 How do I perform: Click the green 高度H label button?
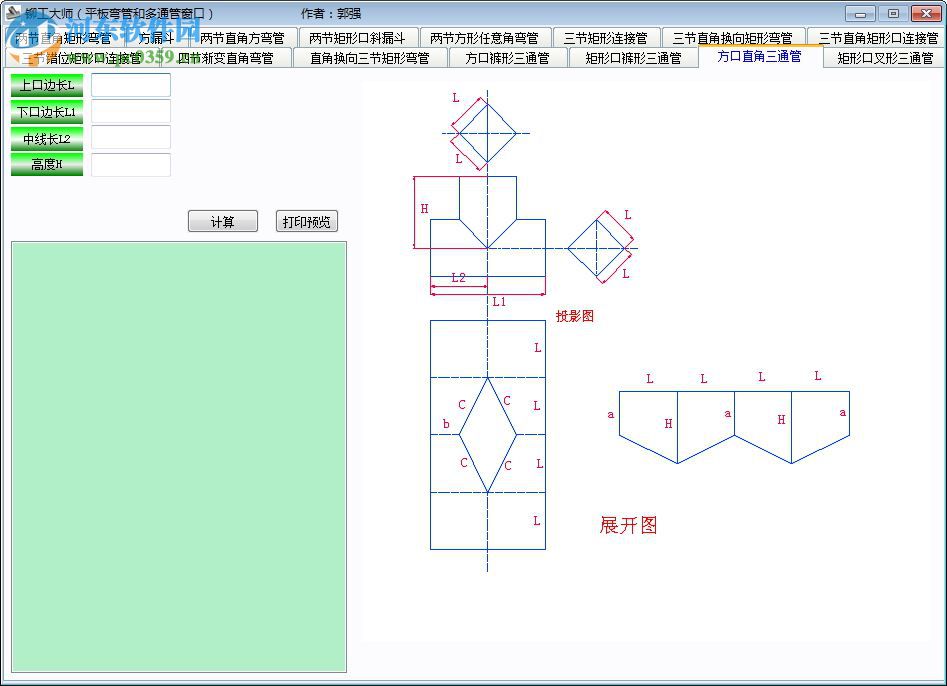tap(47, 164)
